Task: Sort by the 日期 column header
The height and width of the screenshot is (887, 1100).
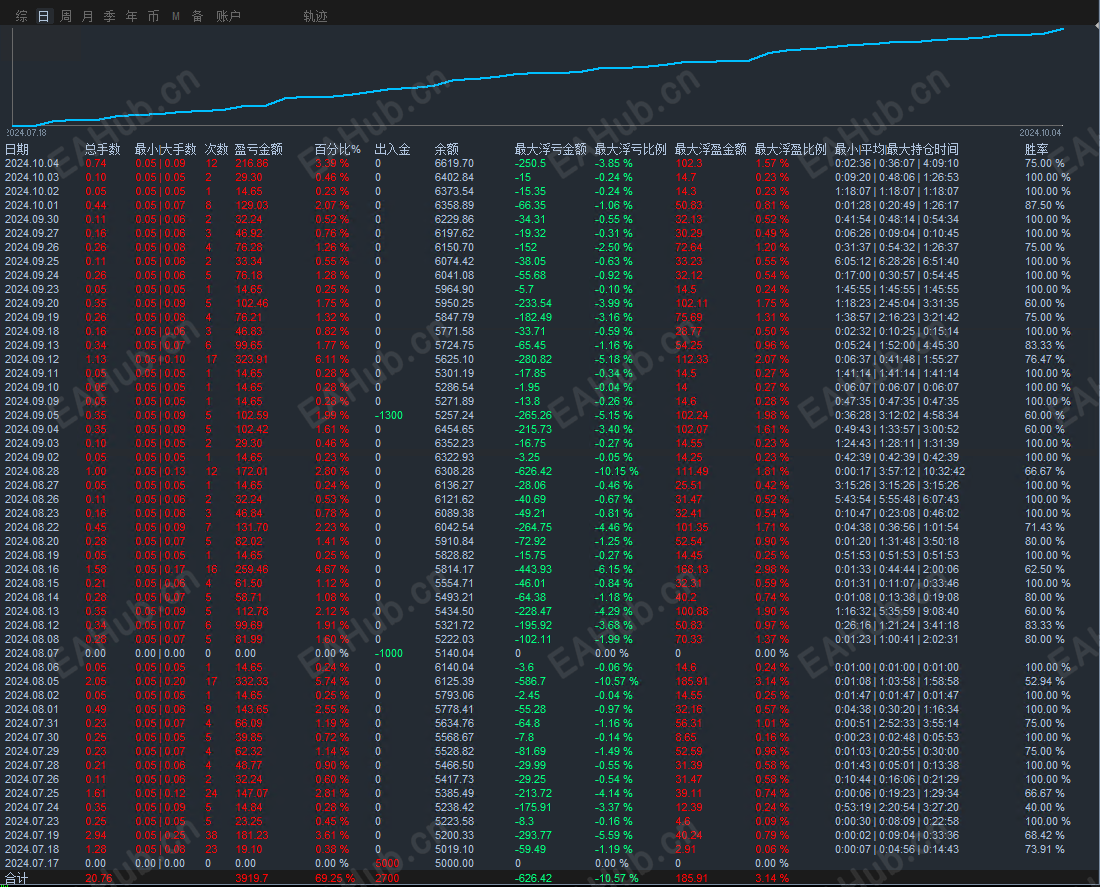Action: click(x=17, y=149)
